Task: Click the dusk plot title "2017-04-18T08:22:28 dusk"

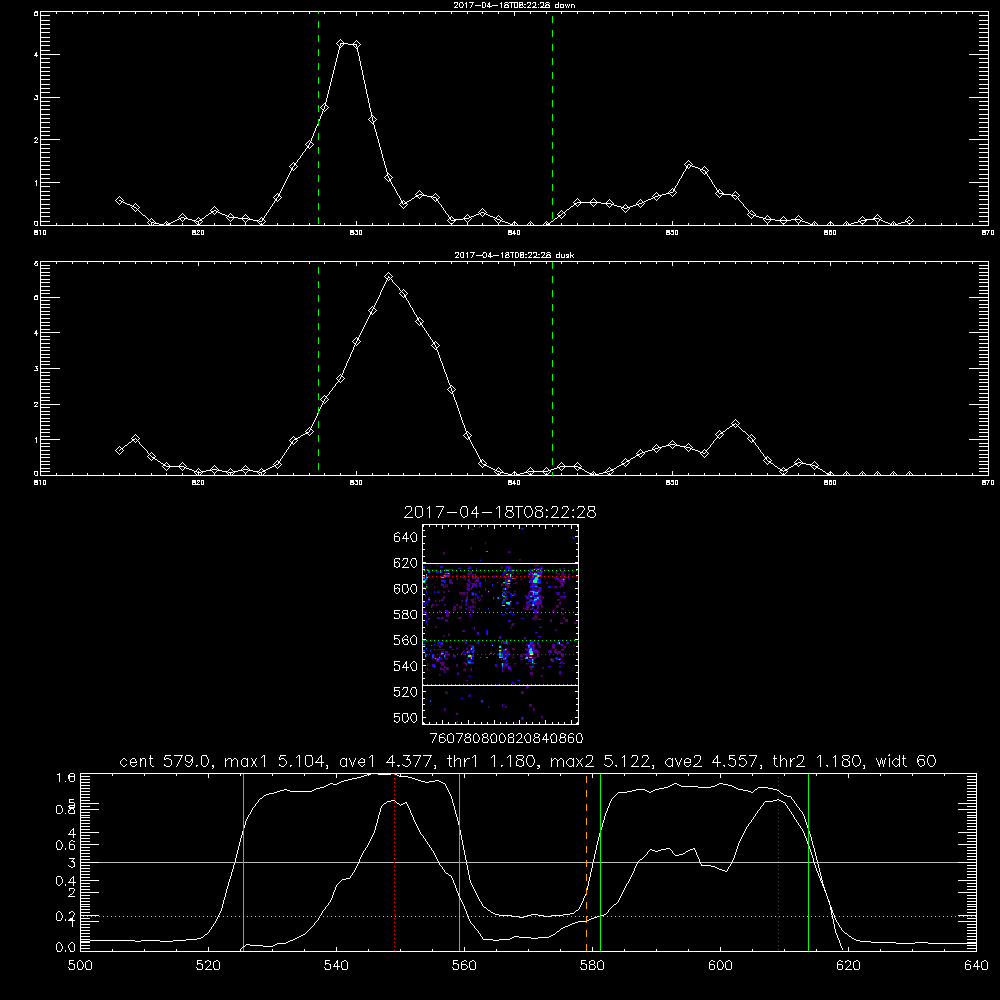Action: 514,255
